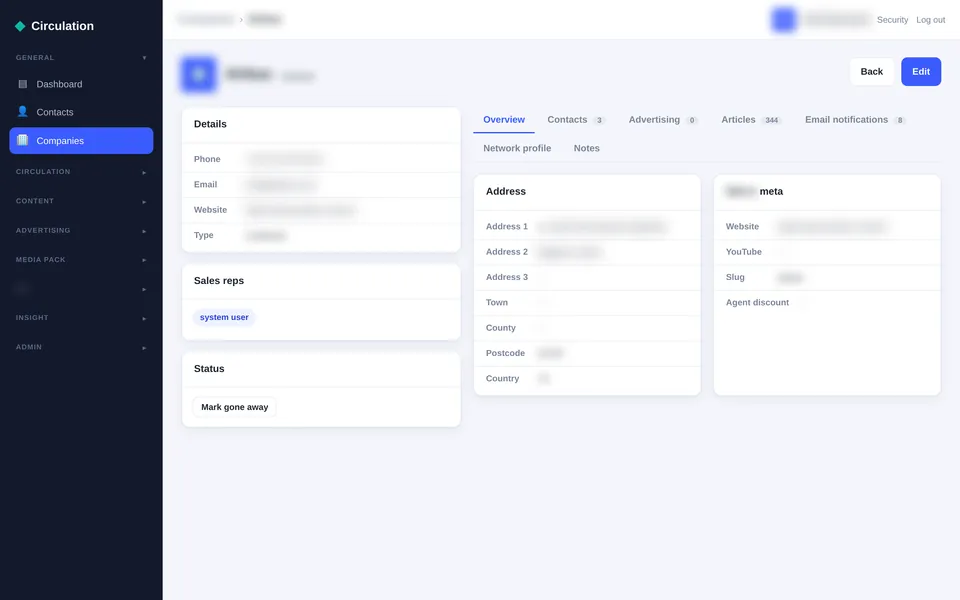960x600 pixels.
Task: Expand the ADVERTISING section
Action: (x=81, y=230)
